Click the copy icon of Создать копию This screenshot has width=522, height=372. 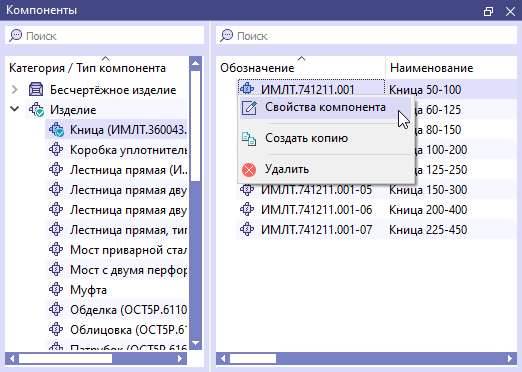pos(249,139)
